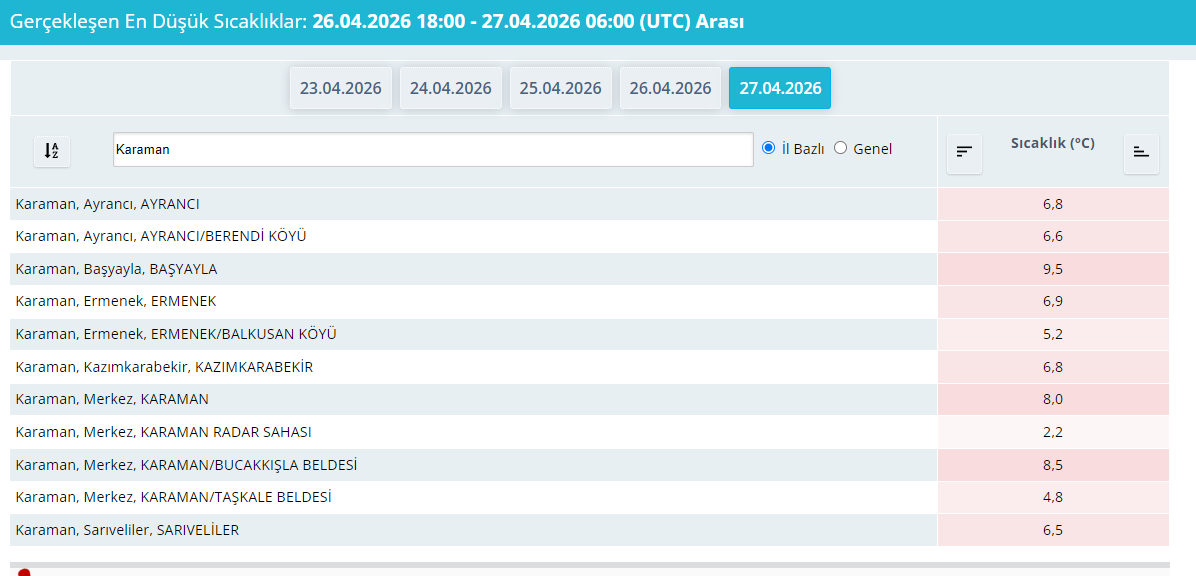
Task: Focus the search field containing Karaman
Action: [432, 150]
